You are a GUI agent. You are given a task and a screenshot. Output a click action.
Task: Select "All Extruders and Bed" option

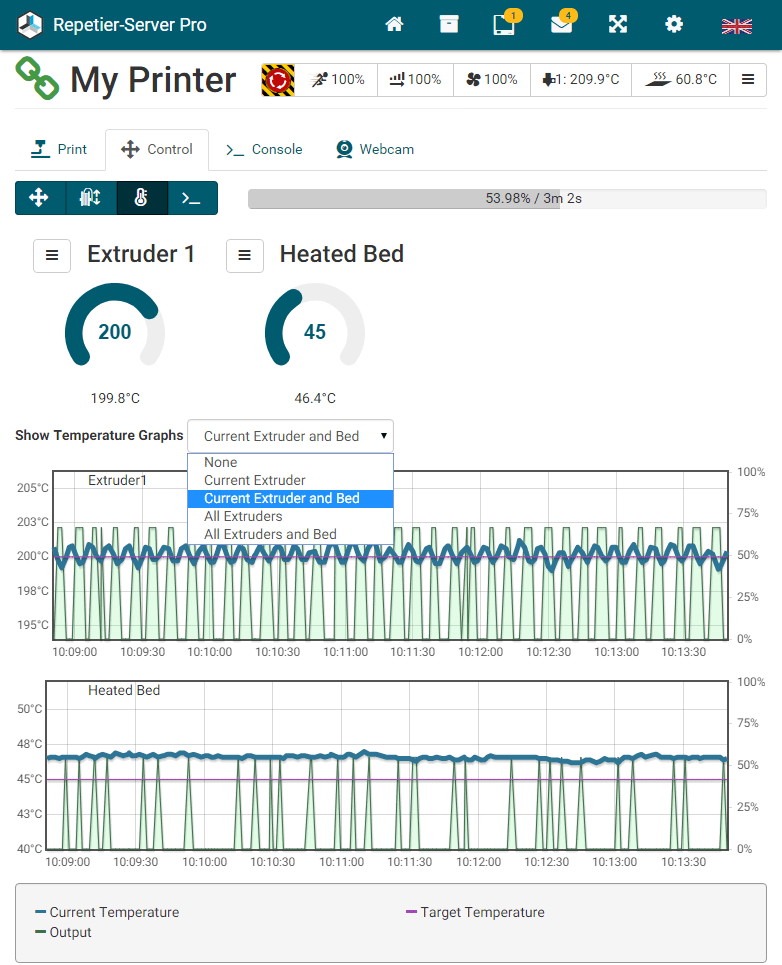point(270,534)
